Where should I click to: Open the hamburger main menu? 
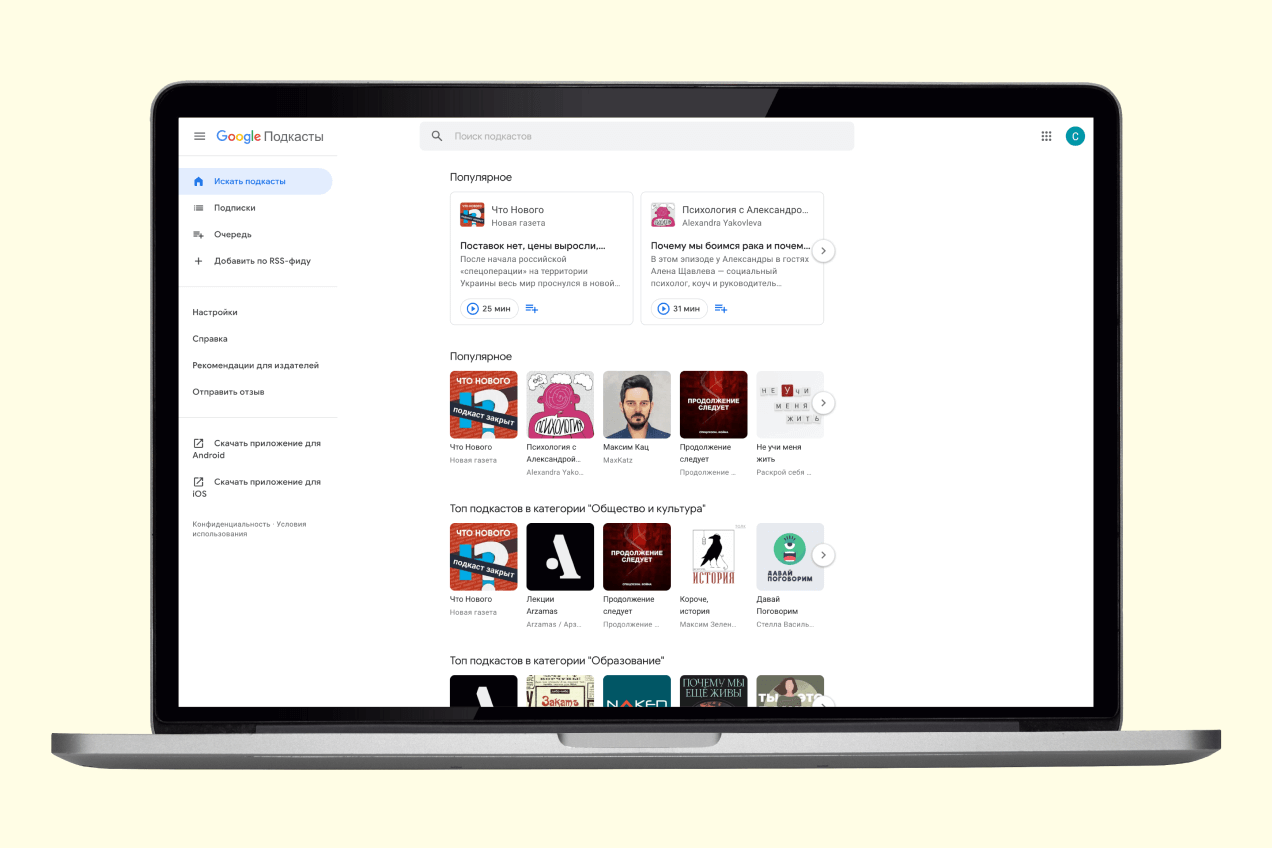click(x=200, y=136)
